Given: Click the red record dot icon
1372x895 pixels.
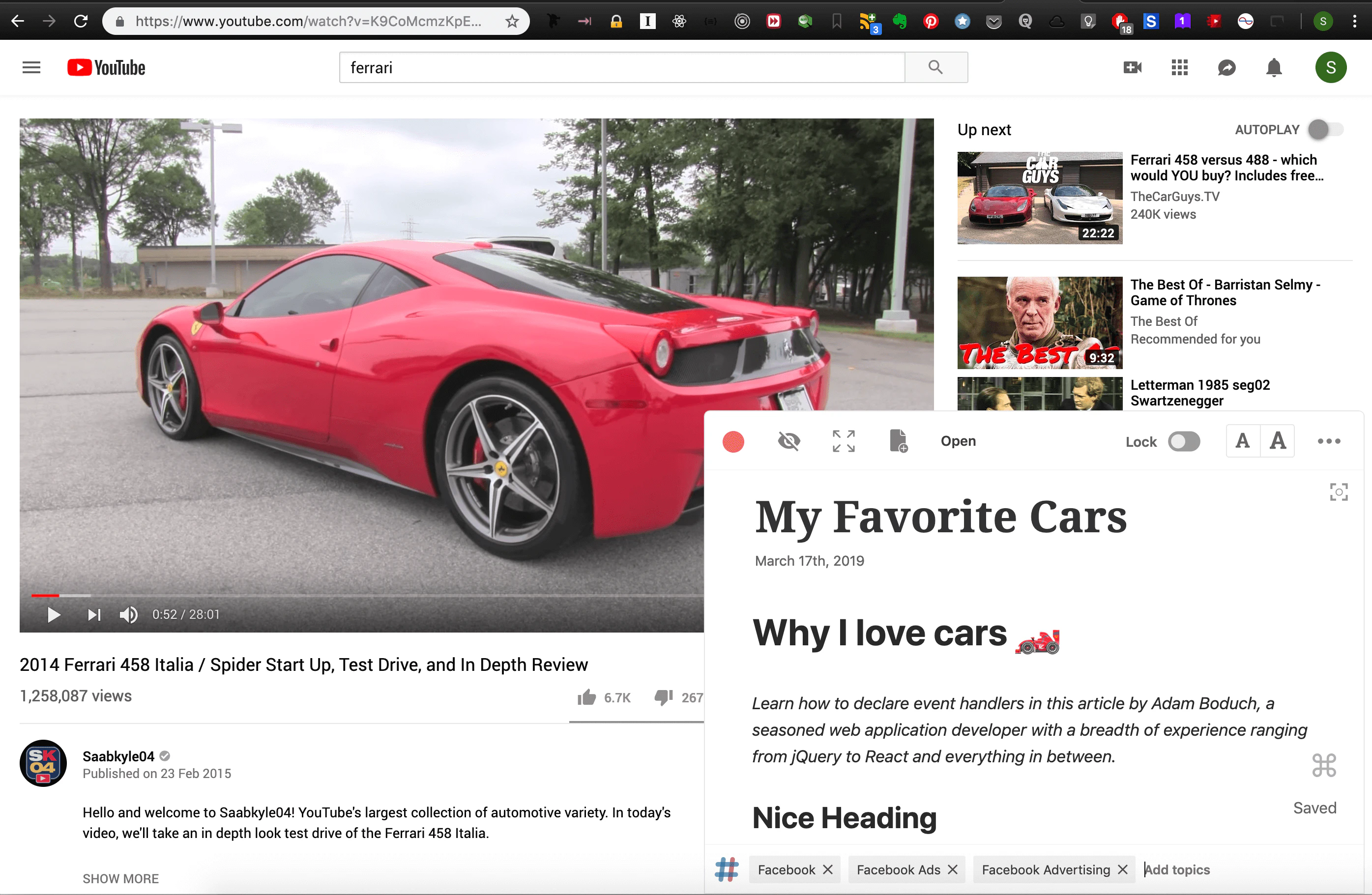Looking at the screenshot, I should [733, 442].
